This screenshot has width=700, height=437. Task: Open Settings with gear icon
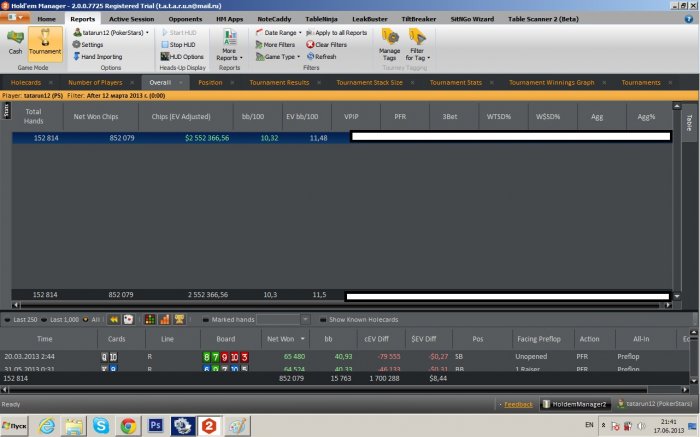(x=88, y=45)
